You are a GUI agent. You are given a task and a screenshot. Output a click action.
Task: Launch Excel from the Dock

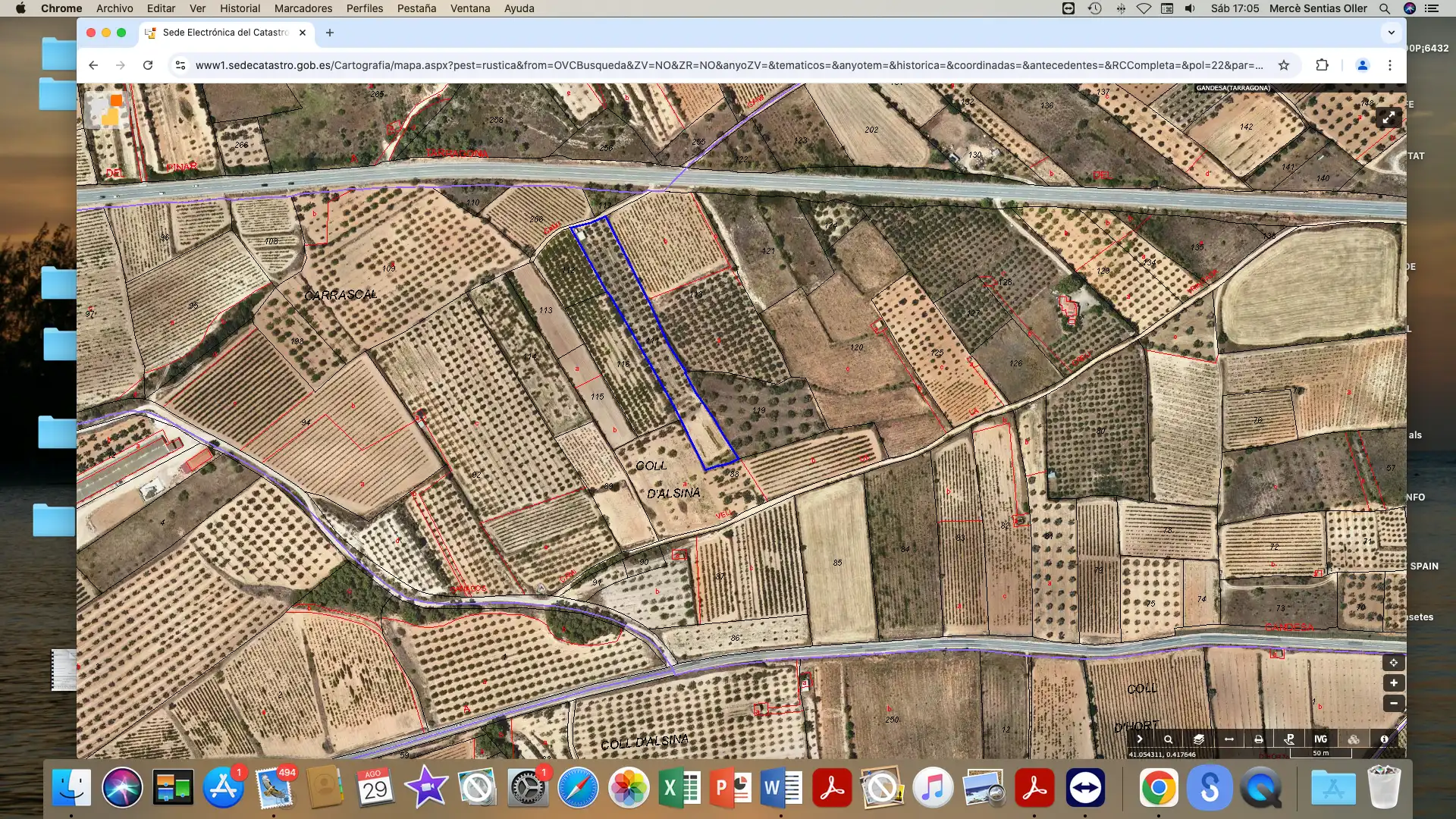tap(679, 787)
